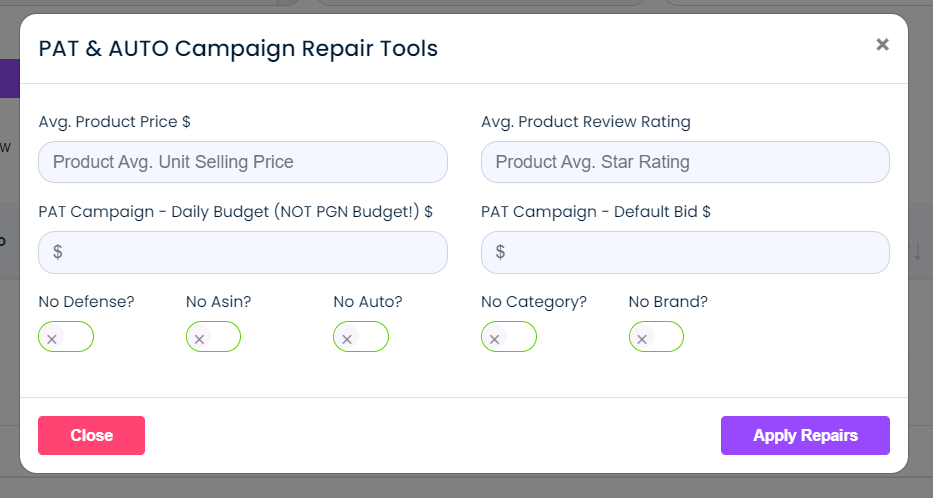933x498 pixels.
Task: Enable the No Asin? switch
Action: click(214, 337)
